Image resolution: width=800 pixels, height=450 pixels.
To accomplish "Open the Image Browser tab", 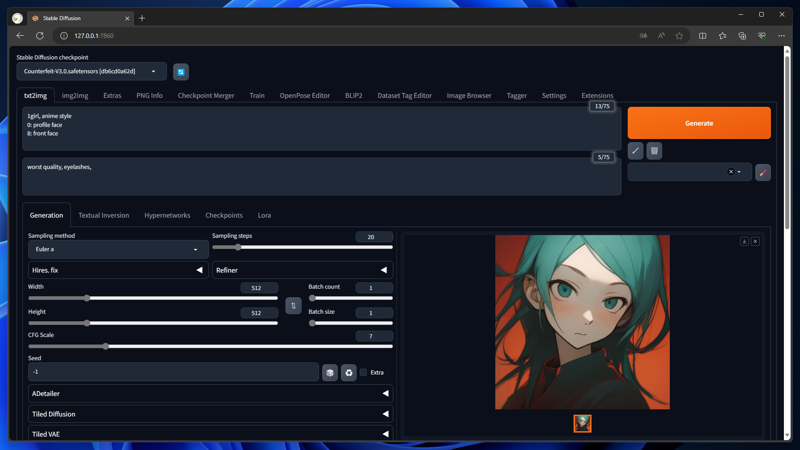I will tap(469, 95).
